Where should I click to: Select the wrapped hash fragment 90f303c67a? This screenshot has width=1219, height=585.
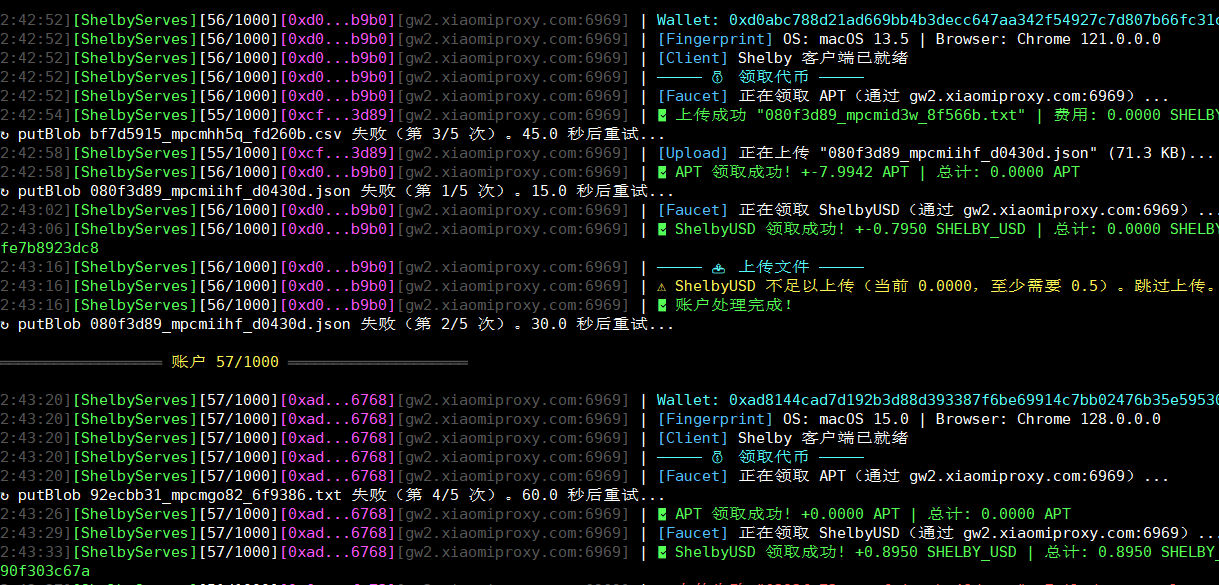[45, 571]
